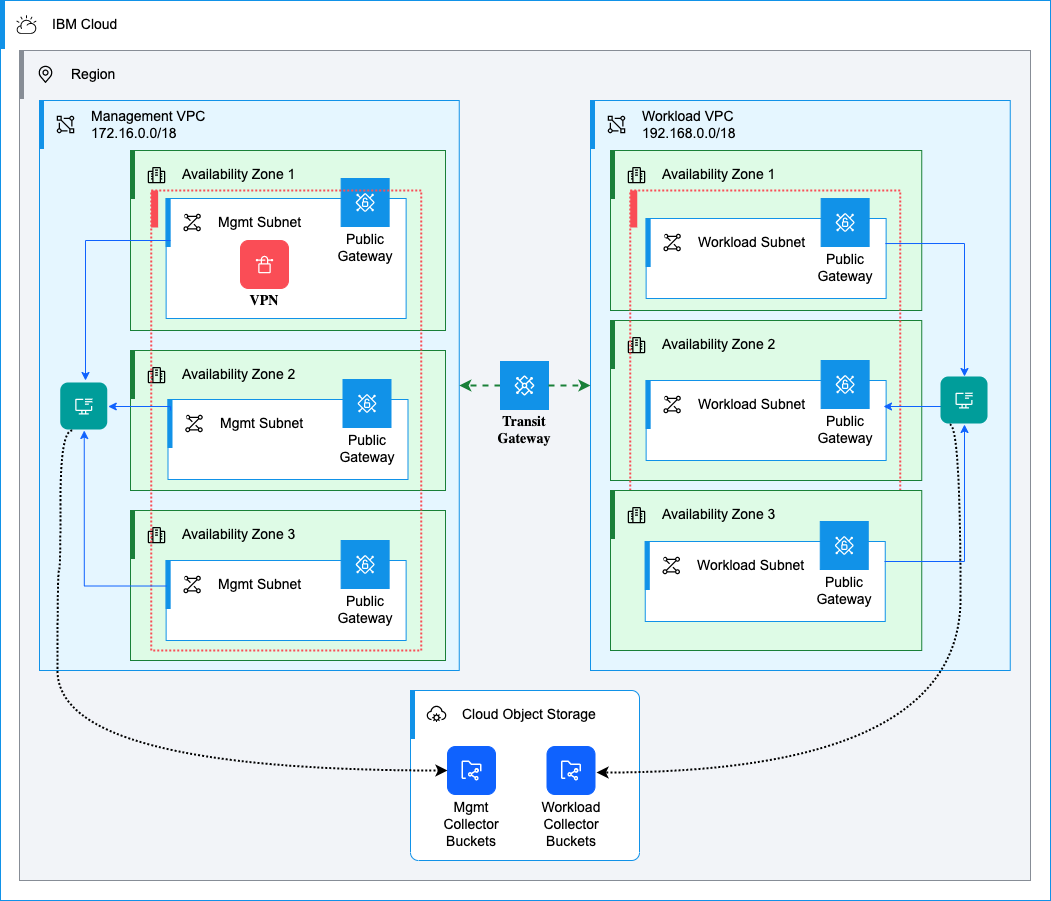Click 'Availability Zone 3' label in Workload VPC
This screenshot has height=901, width=1051.
click(719, 514)
